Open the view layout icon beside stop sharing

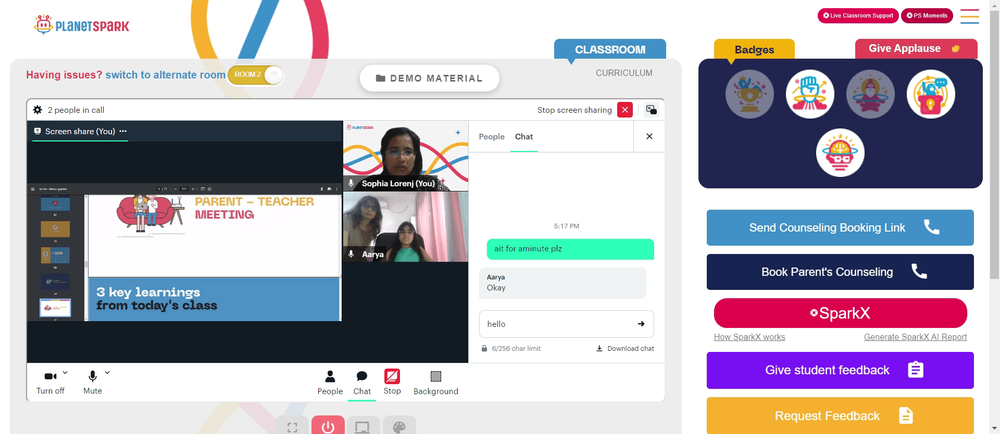coord(651,110)
